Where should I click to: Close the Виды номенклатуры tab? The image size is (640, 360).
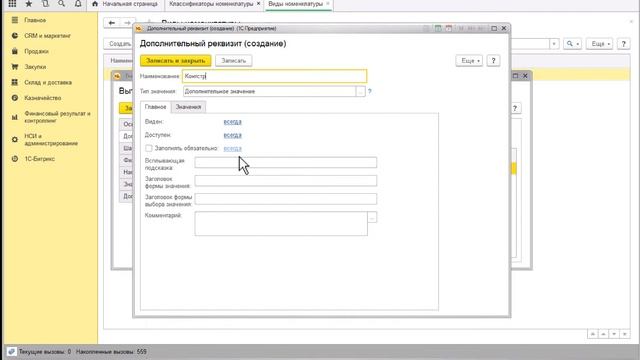[x=327, y=4]
